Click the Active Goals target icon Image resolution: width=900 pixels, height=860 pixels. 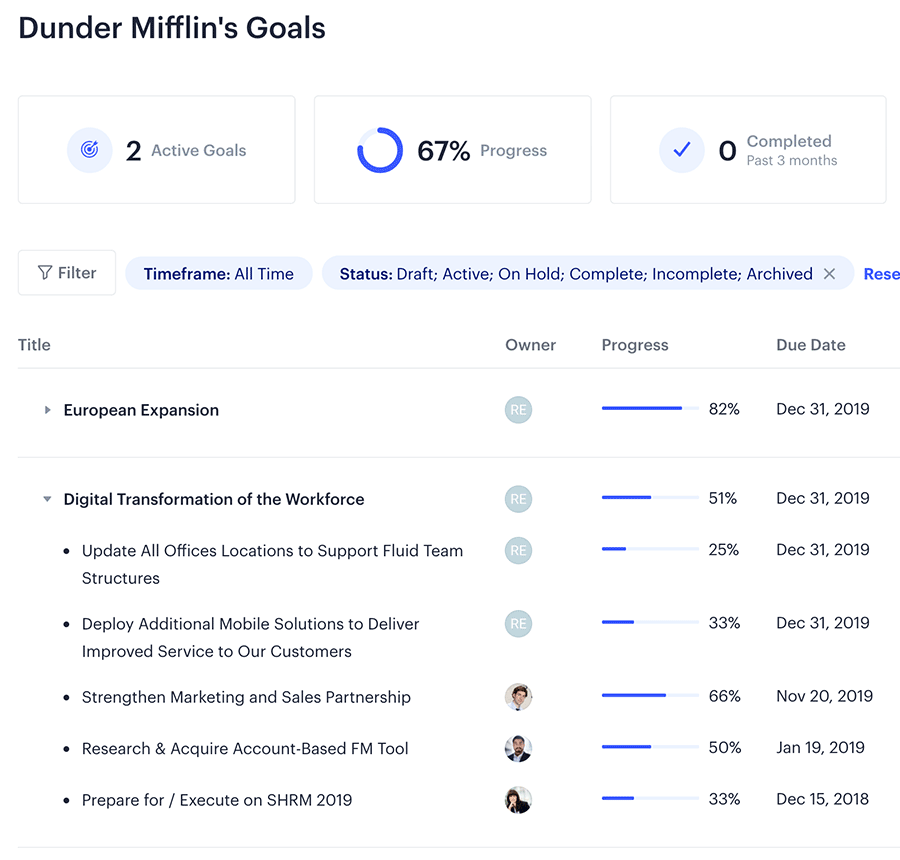90,150
